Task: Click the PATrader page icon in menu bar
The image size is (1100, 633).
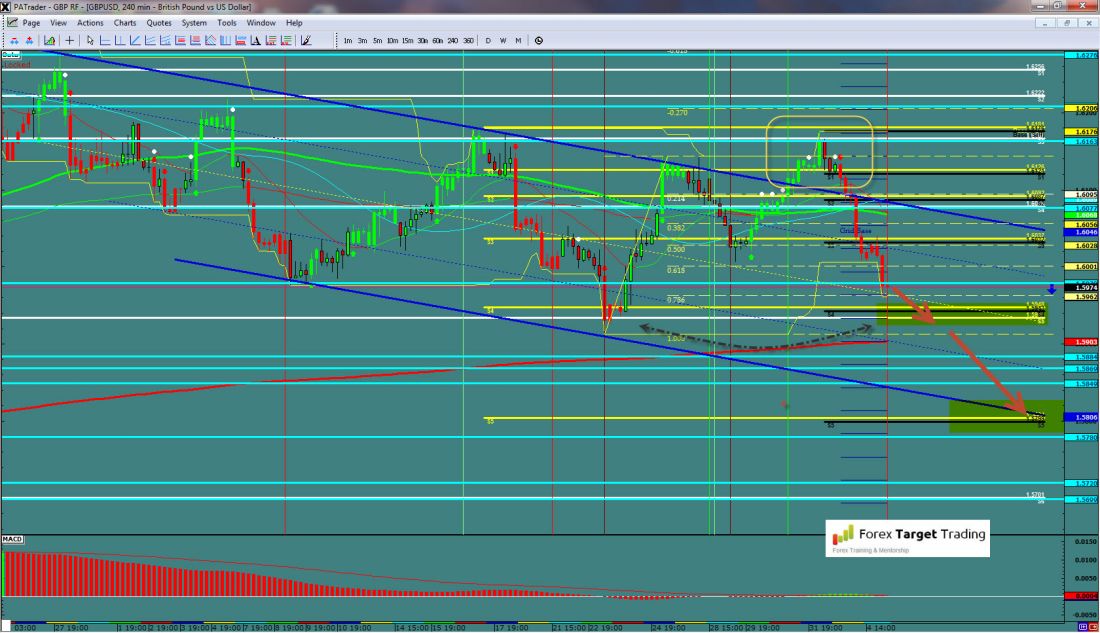Action: [11, 22]
